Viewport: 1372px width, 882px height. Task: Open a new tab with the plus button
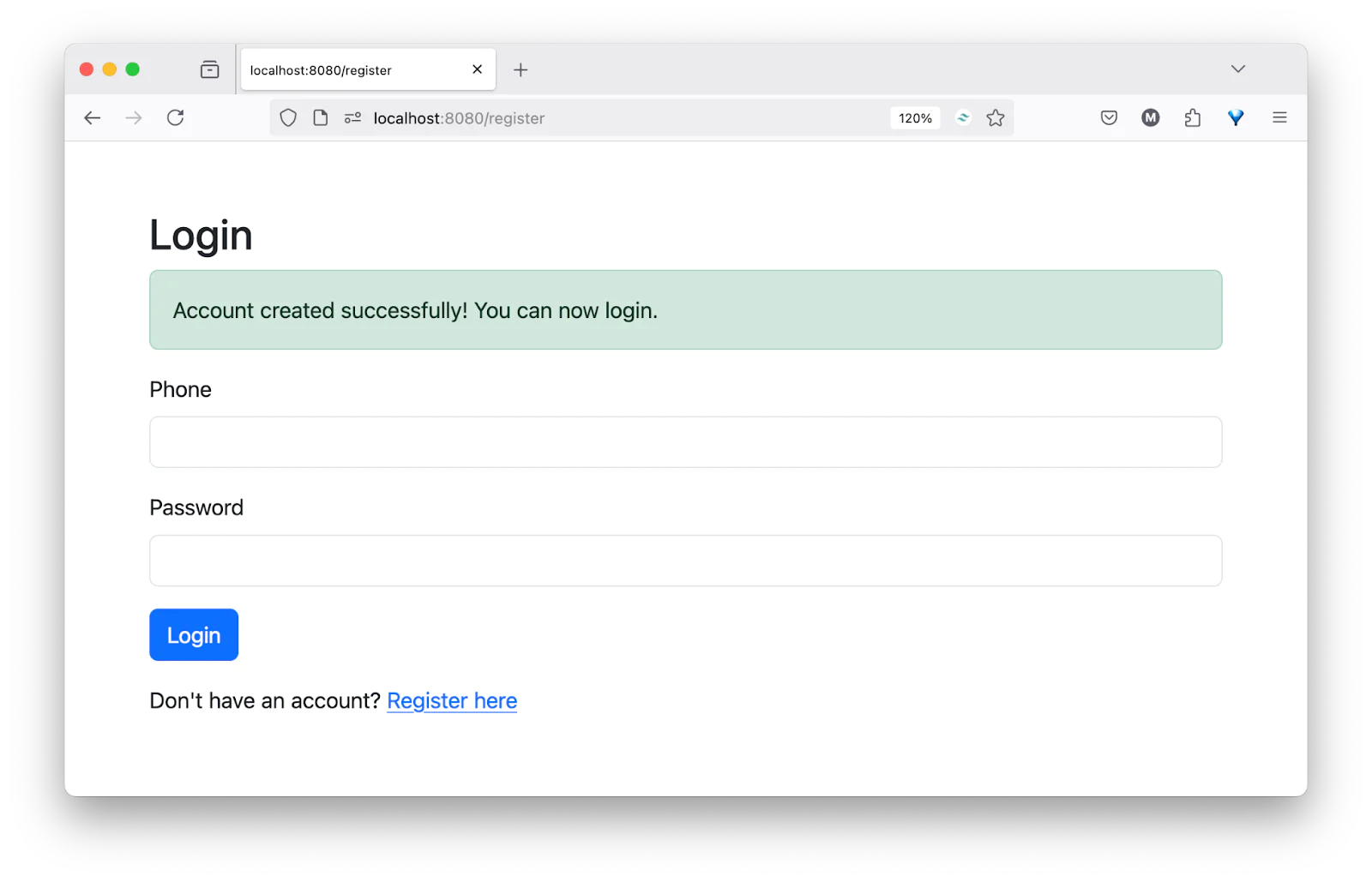tap(521, 69)
